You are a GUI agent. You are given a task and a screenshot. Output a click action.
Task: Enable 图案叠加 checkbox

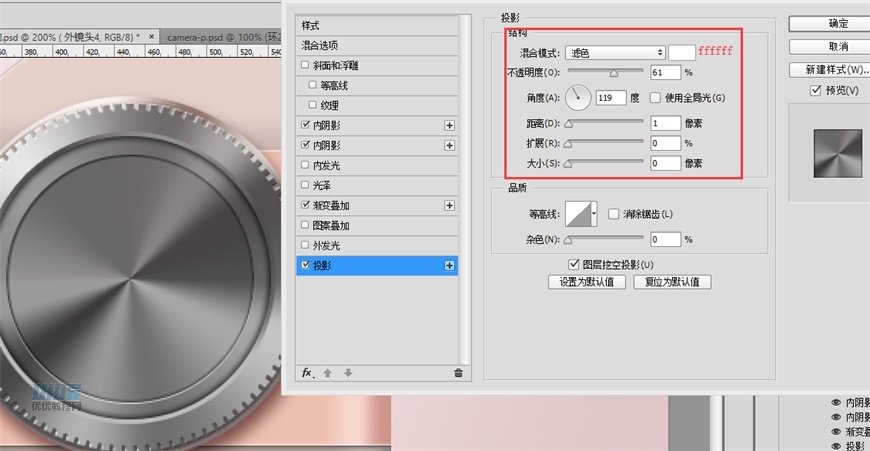[x=305, y=225]
